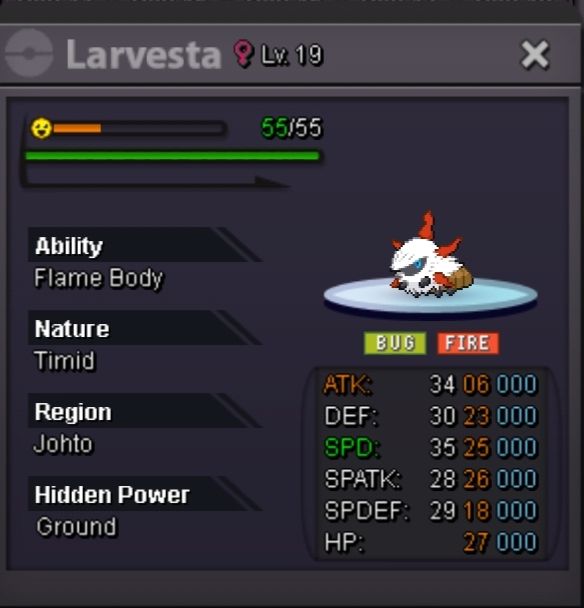Click the Pokeball icon beside Larvesta

(29, 54)
